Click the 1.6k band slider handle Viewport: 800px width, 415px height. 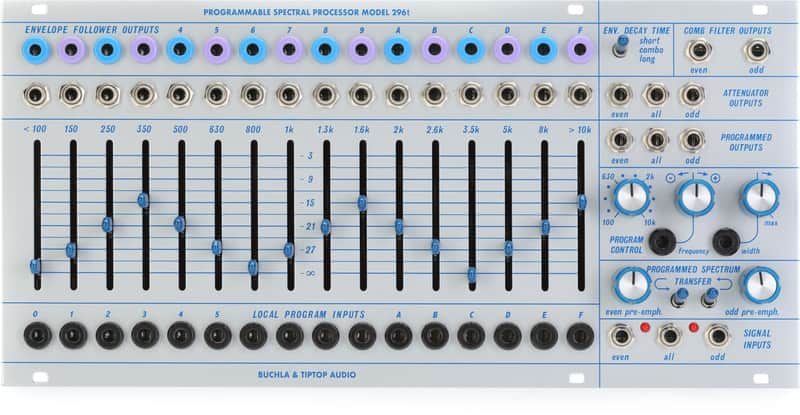362,203
